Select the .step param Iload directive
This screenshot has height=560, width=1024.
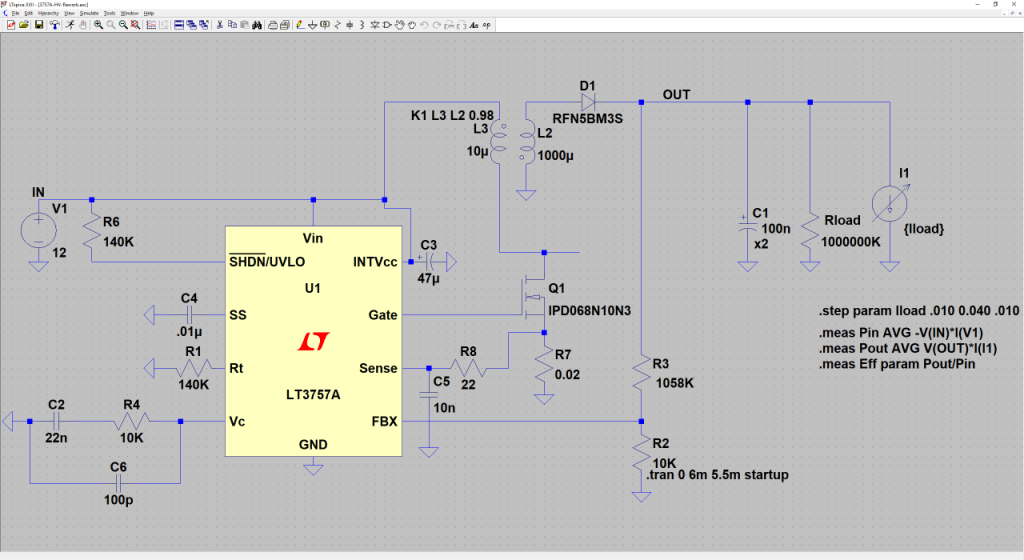coord(919,311)
